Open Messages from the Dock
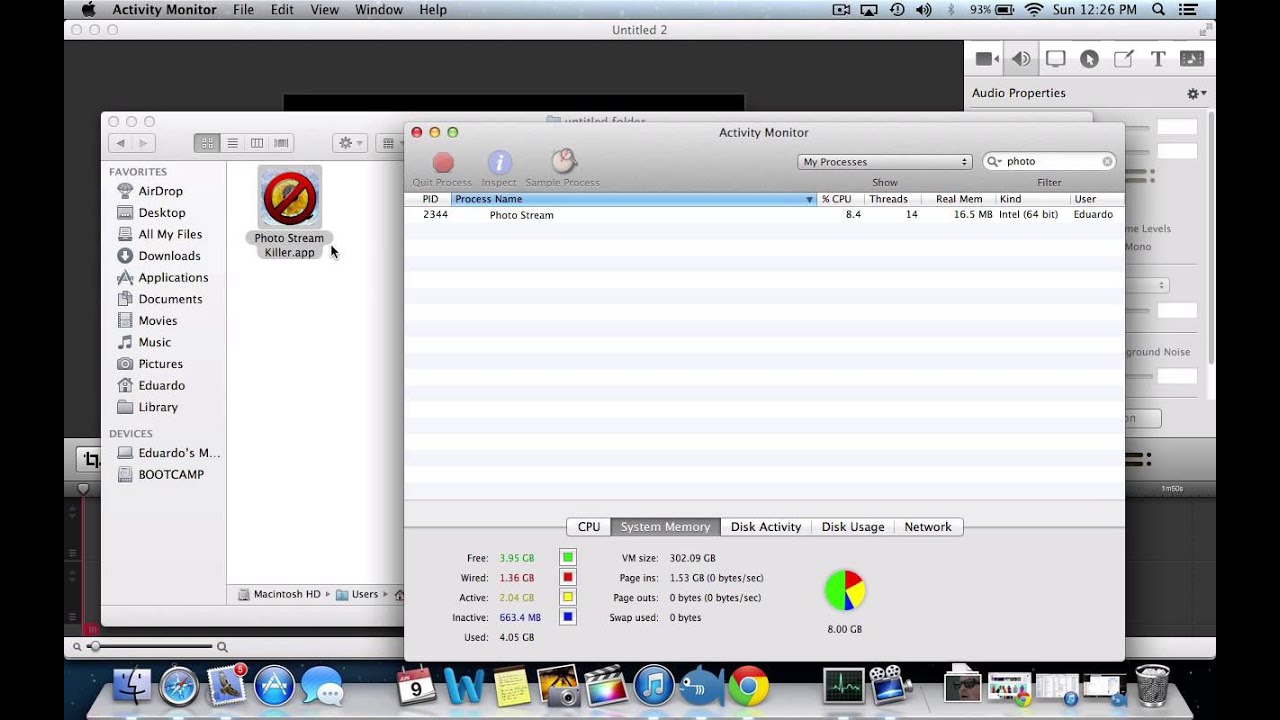1280x720 pixels. coord(322,687)
